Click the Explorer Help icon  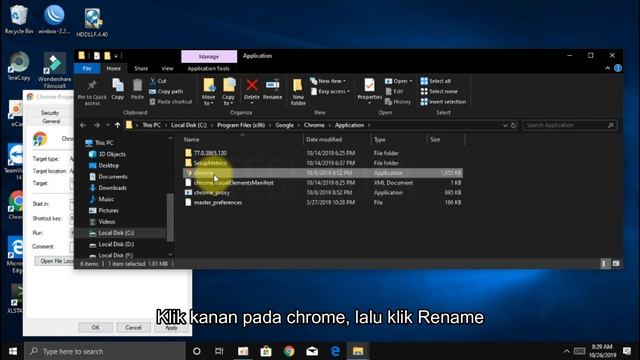click(618, 68)
